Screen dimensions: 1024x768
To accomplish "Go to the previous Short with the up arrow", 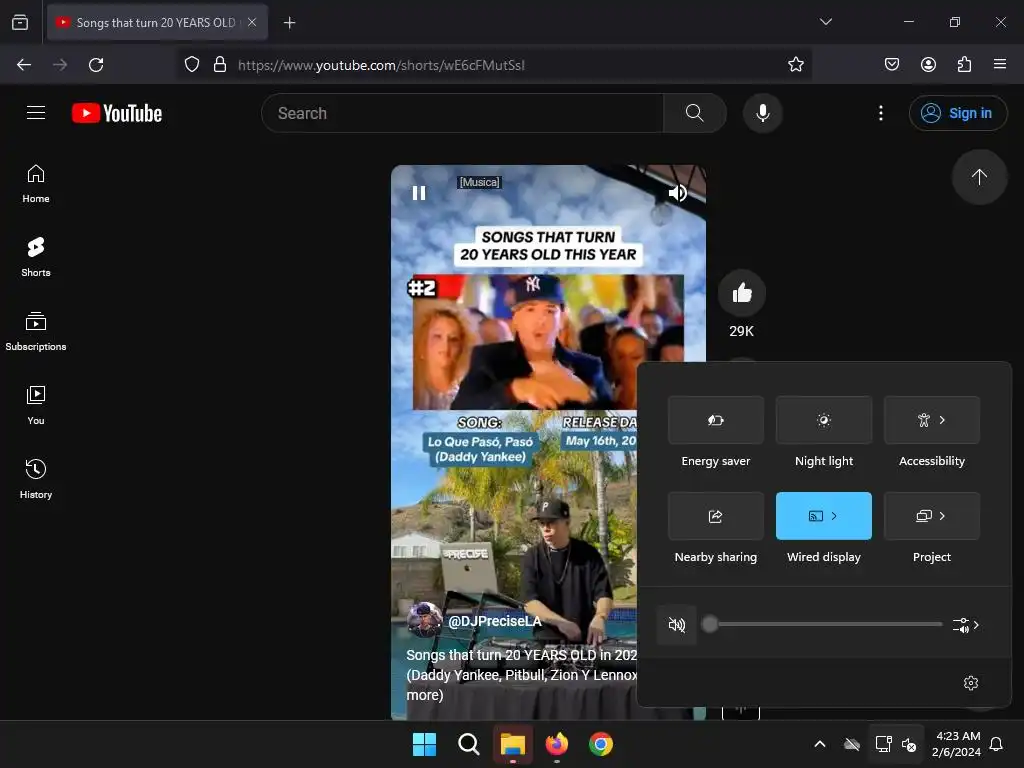I will (979, 177).
